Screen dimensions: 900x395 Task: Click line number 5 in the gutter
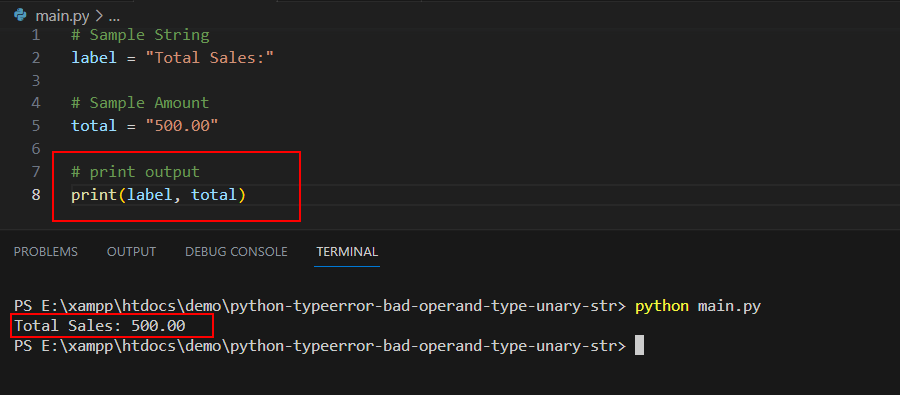coord(36,126)
